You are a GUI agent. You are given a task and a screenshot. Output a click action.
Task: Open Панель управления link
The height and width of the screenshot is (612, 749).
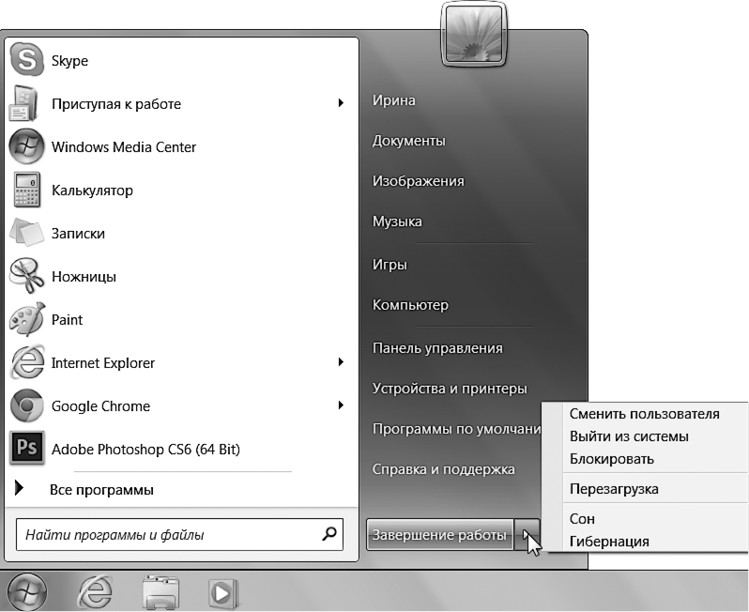point(437,348)
